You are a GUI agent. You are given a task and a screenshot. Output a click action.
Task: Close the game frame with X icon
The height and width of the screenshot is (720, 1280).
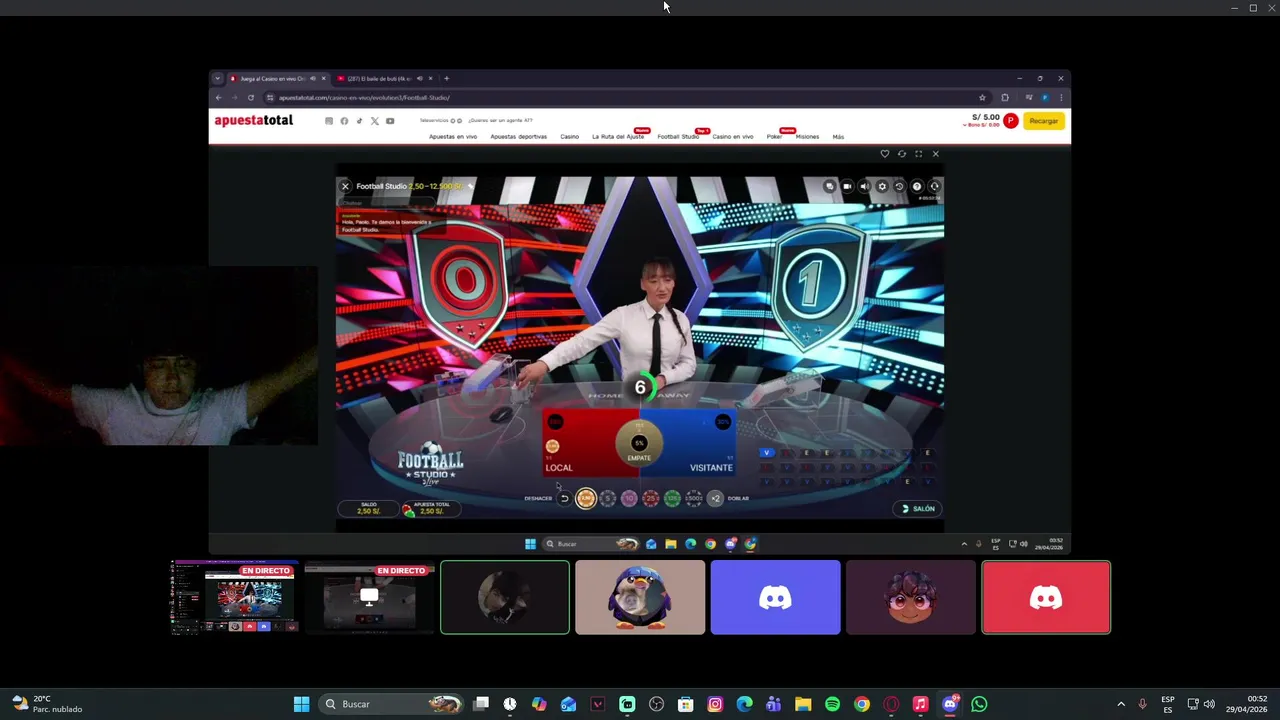pyautogui.click(x=935, y=154)
